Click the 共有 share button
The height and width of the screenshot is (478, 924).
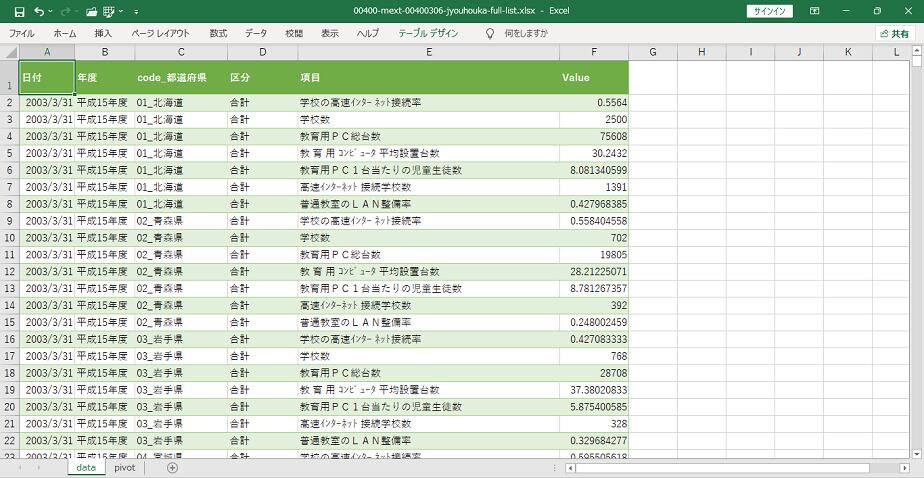click(x=894, y=33)
